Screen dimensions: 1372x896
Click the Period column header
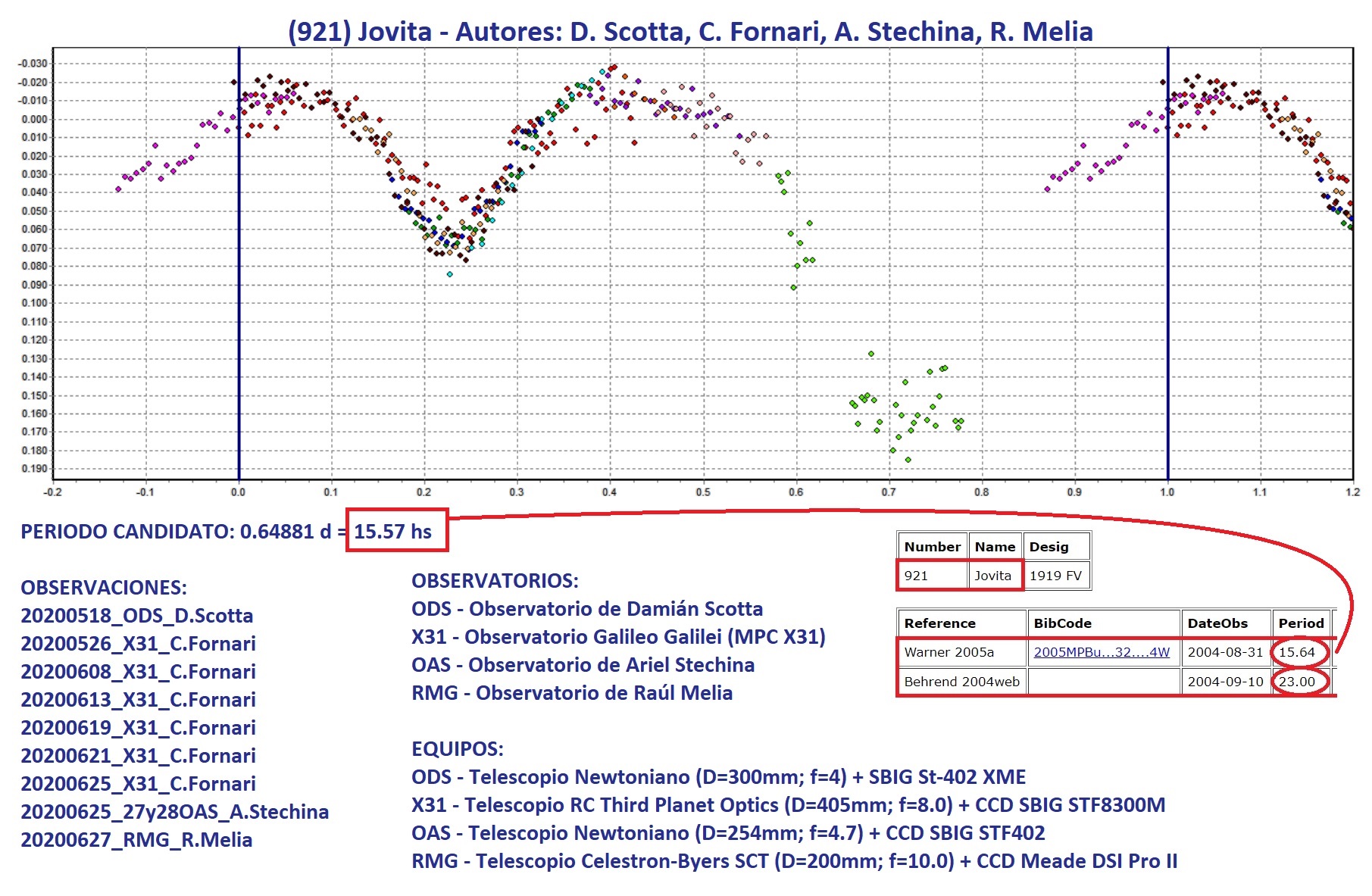click(1301, 623)
